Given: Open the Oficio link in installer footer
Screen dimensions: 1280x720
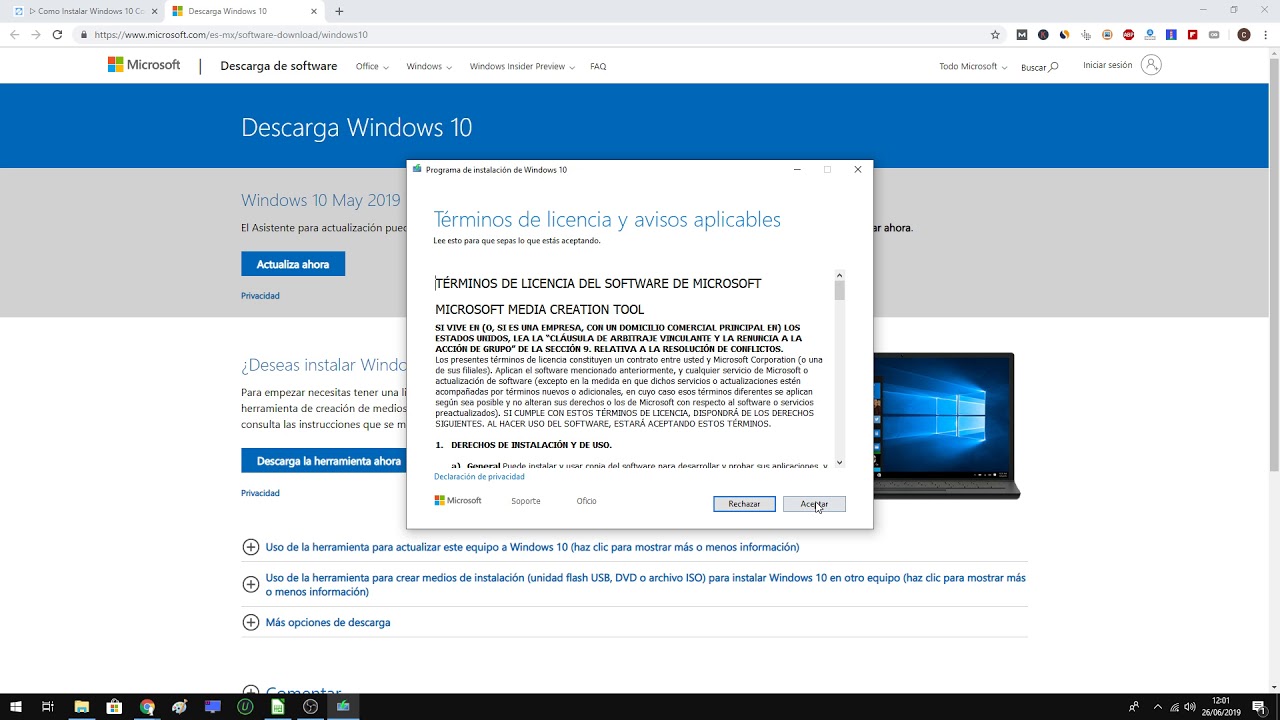Looking at the screenshot, I should coord(586,501).
